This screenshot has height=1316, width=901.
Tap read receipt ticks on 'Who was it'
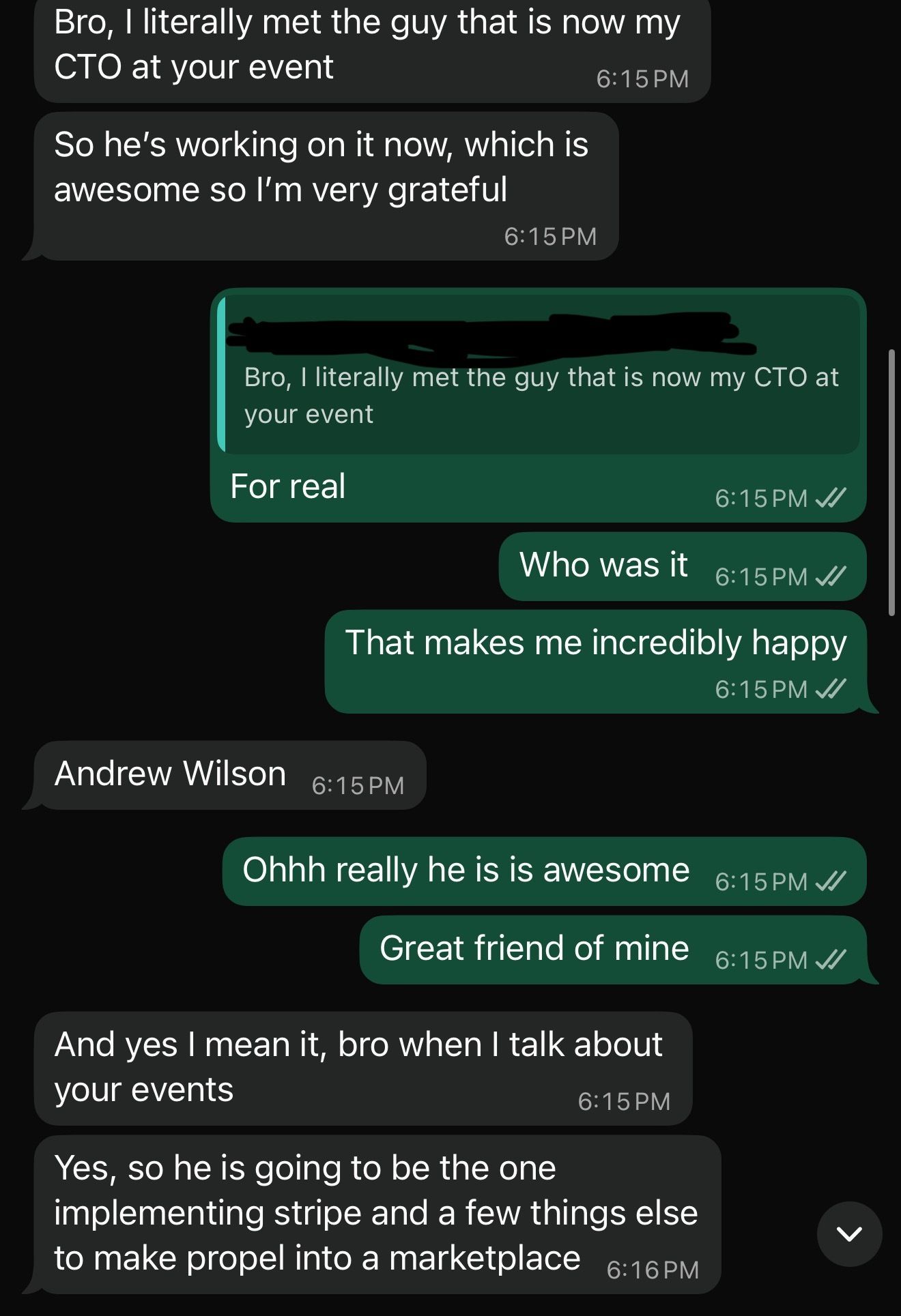tap(831, 576)
